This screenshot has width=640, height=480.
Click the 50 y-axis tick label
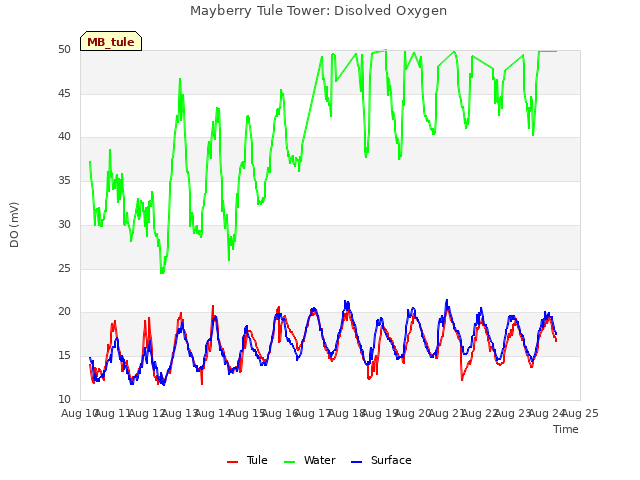[64, 49]
